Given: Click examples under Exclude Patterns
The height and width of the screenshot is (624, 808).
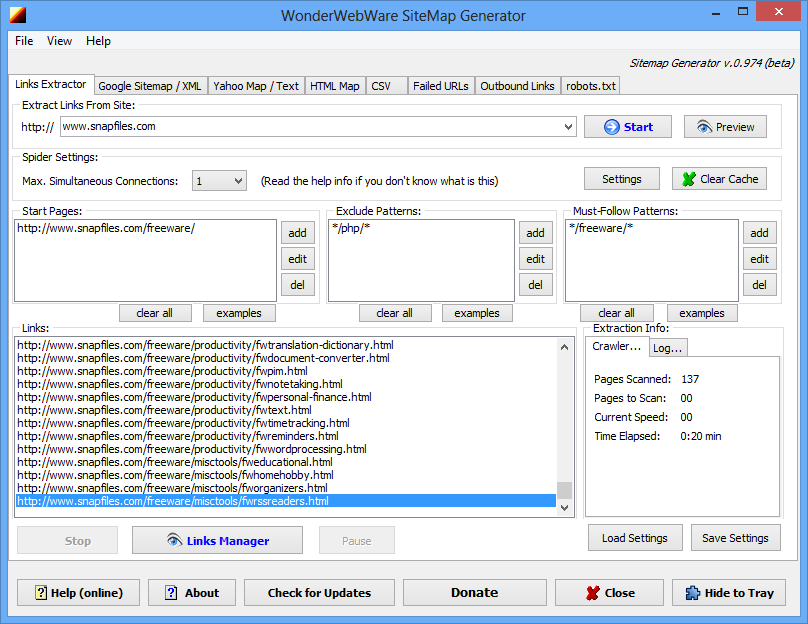Looking at the screenshot, I should tap(477, 313).
